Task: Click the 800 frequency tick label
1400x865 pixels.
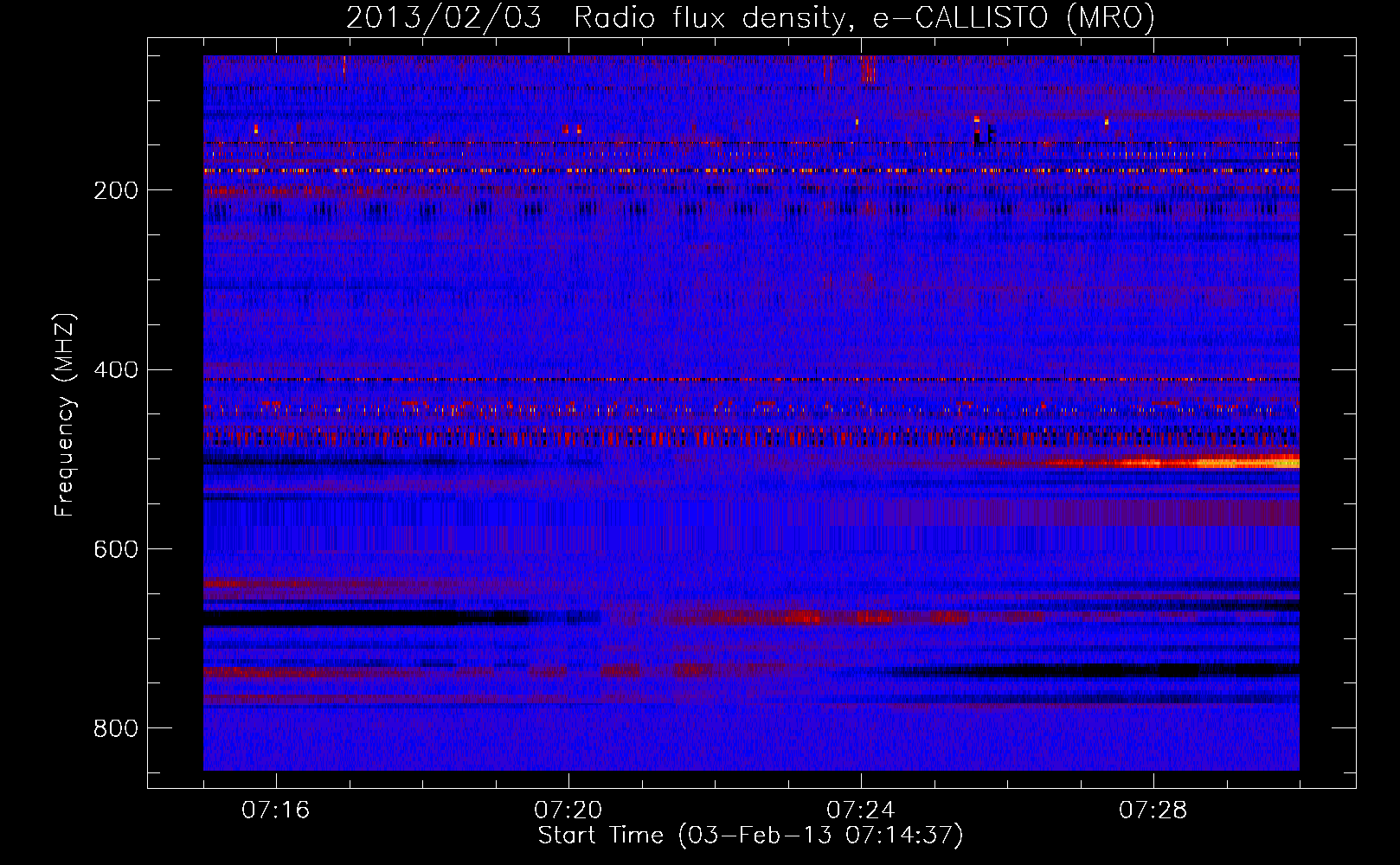Action: (x=116, y=729)
